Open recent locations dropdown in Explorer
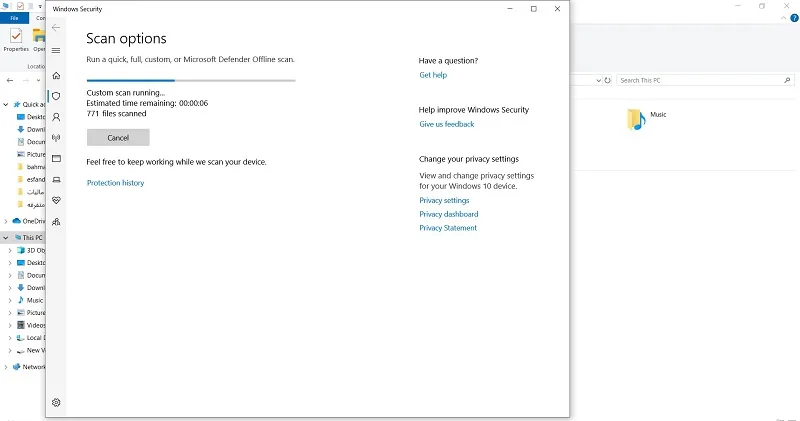Viewport: 800px width, 421px height. click(x=38, y=80)
